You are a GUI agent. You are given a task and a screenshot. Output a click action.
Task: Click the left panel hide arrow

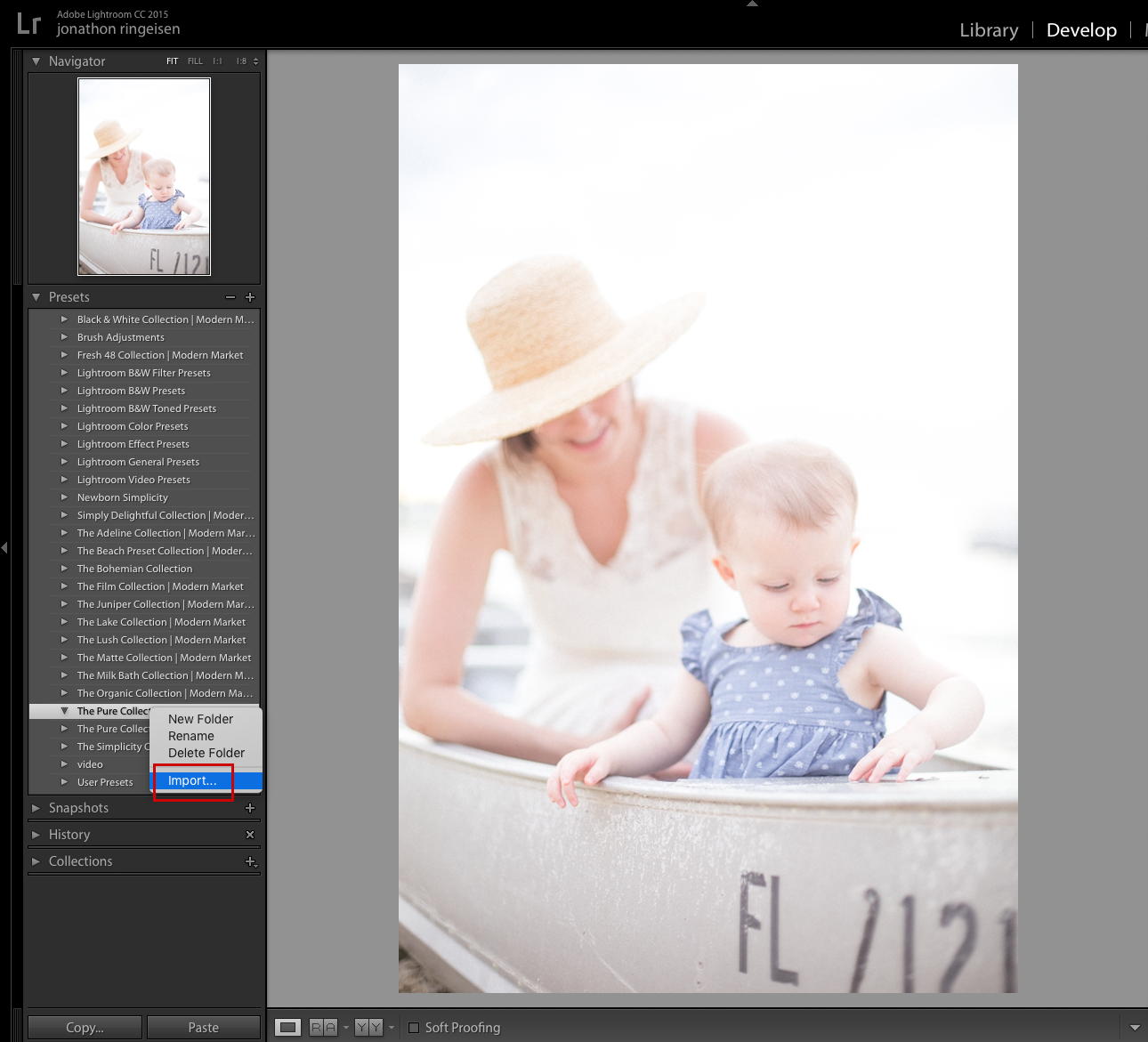click(x=4, y=547)
